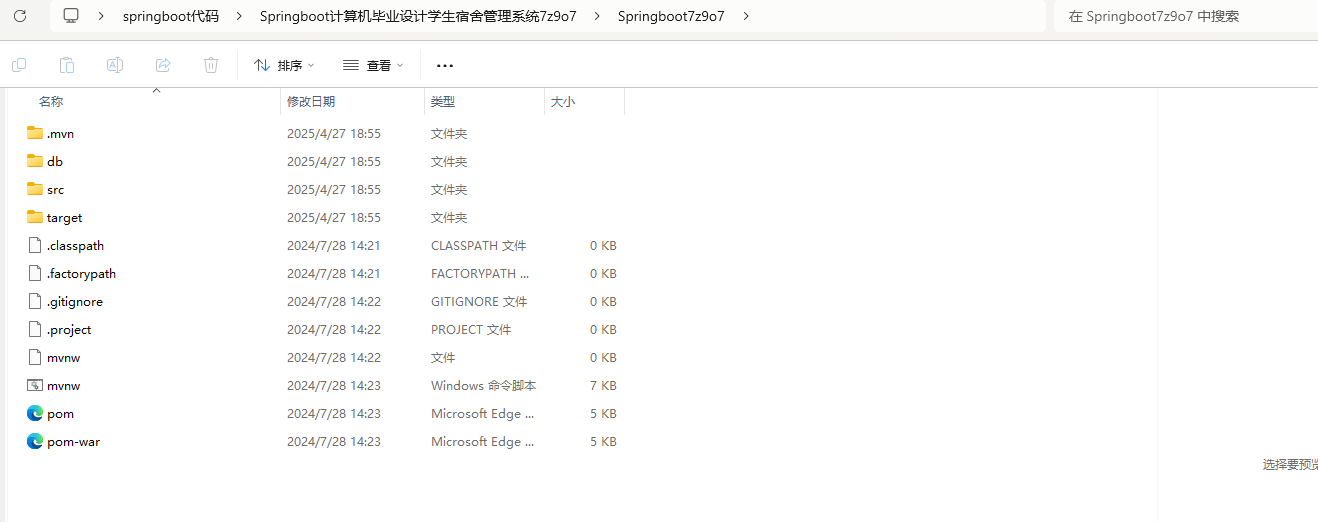Click the springboot代码 breadcrumb

pyautogui.click(x=170, y=16)
